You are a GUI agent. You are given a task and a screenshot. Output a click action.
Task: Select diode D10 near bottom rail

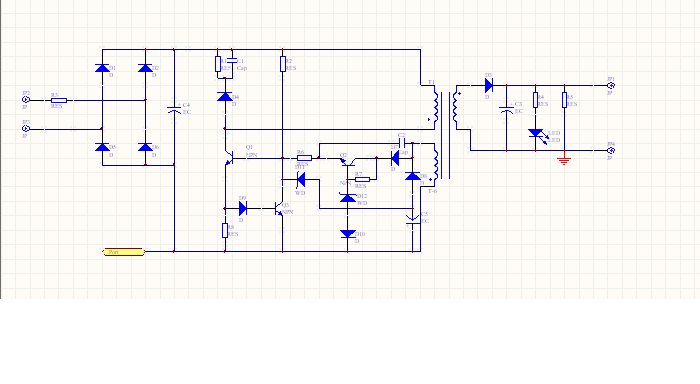coord(348,234)
